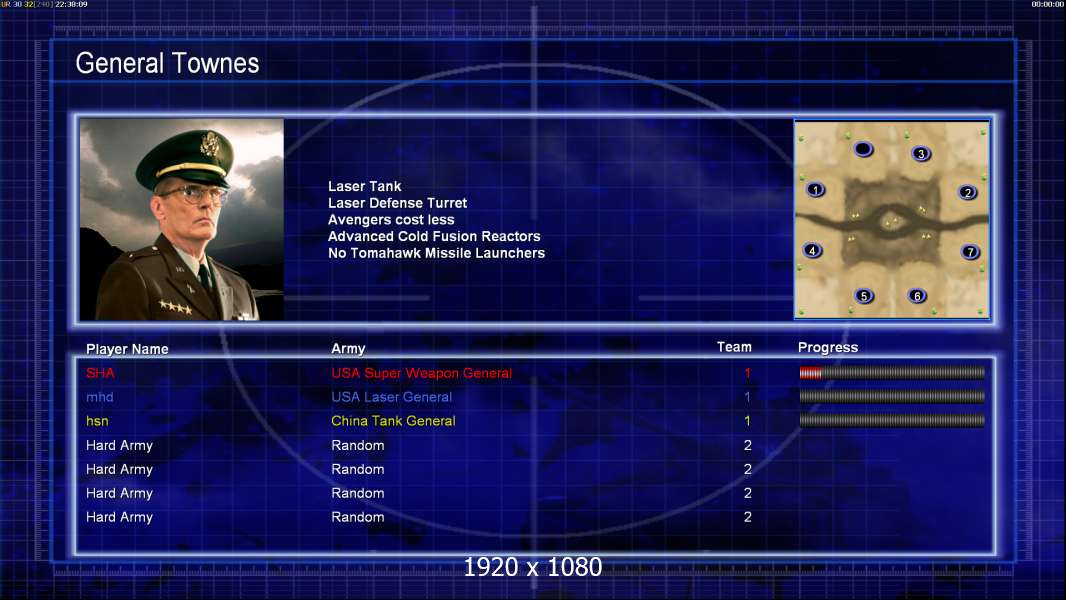The image size is (1066, 600).
Task: Click the "General Townes" title
Action: 167,63
